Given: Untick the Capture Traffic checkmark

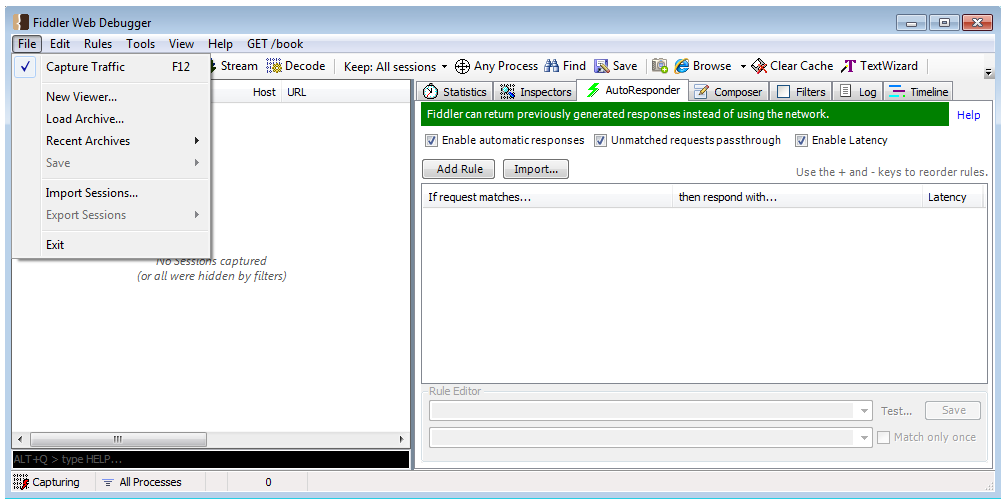Looking at the screenshot, I should 26,66.
